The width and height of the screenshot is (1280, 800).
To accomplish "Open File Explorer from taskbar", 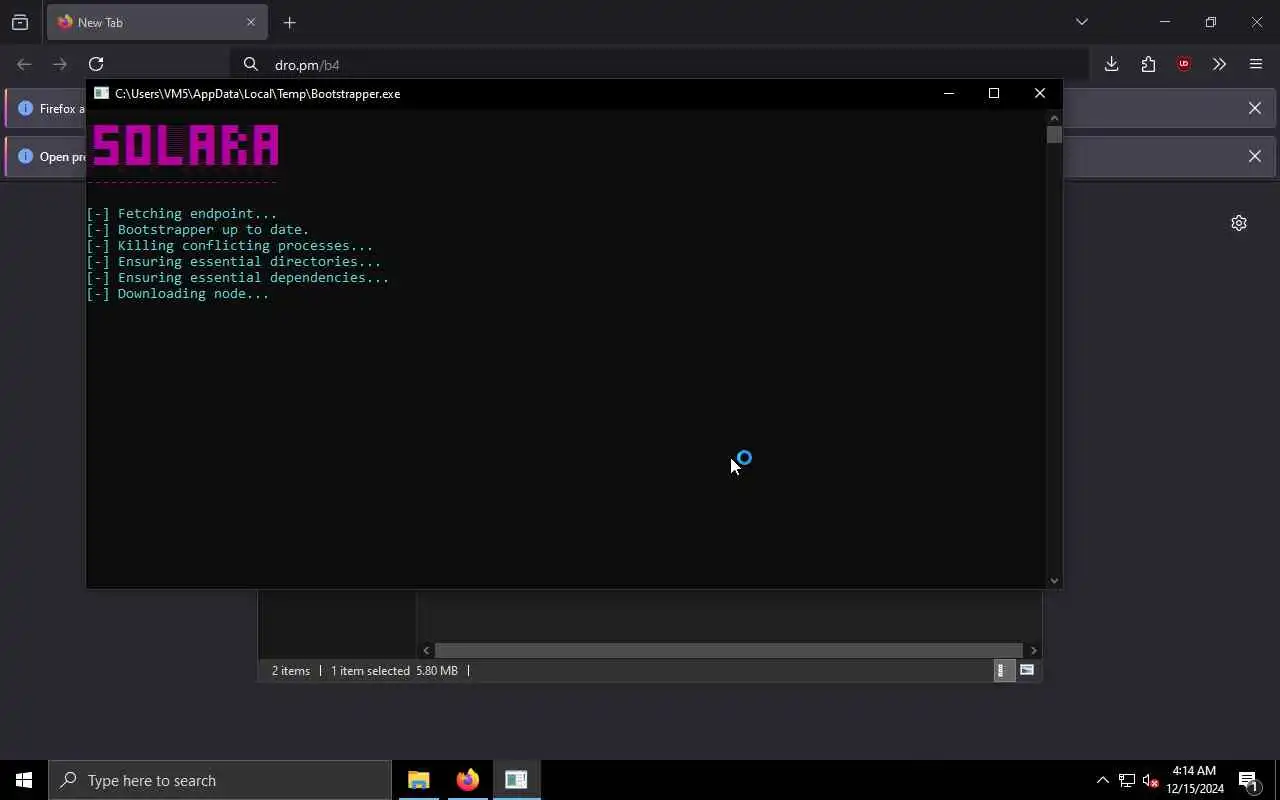I will point(419,780).
